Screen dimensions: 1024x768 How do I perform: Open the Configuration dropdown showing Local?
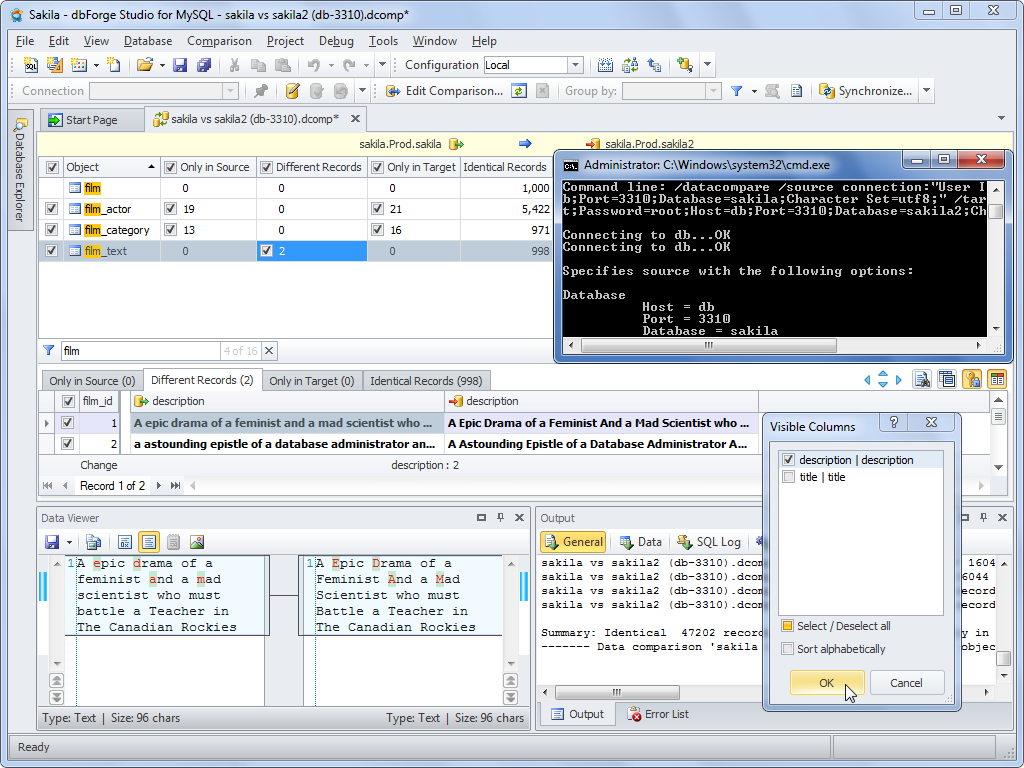(x=575, y=65)
